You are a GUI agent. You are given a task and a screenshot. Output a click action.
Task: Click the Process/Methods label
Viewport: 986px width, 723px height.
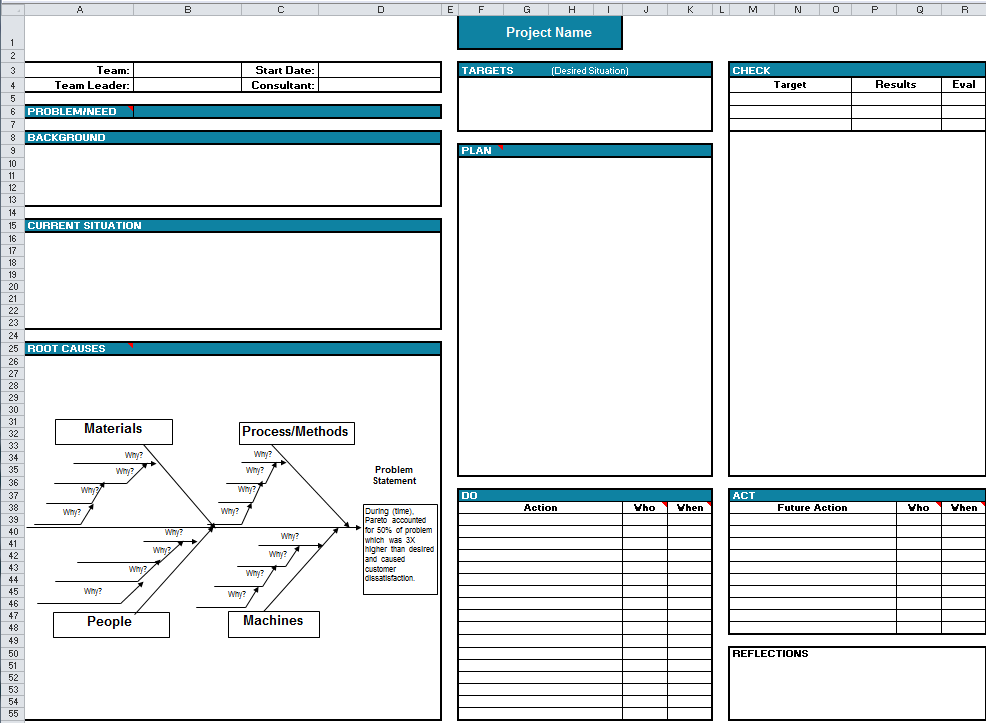tap(295, 433)
